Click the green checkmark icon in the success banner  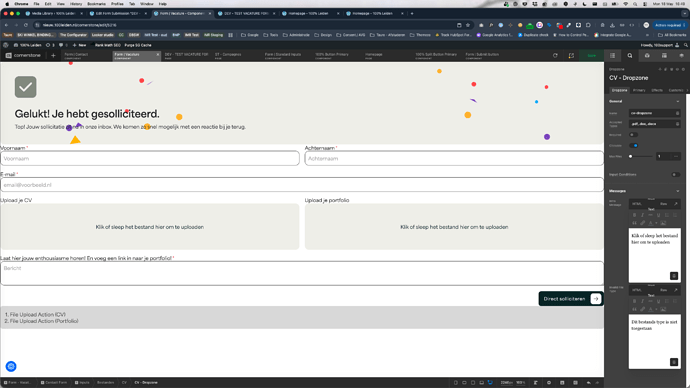tap(26, 87)
